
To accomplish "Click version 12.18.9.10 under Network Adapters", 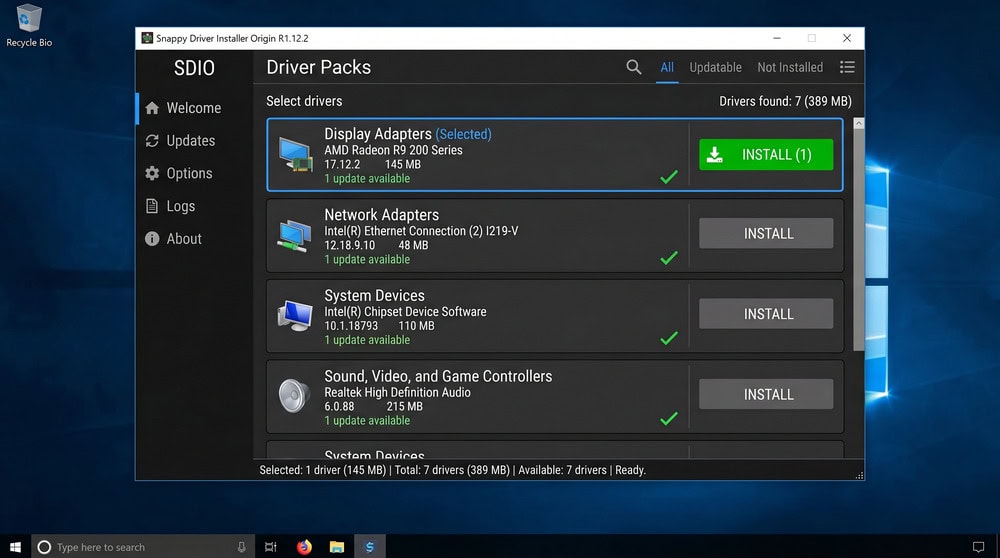I will tap(349, 245).
